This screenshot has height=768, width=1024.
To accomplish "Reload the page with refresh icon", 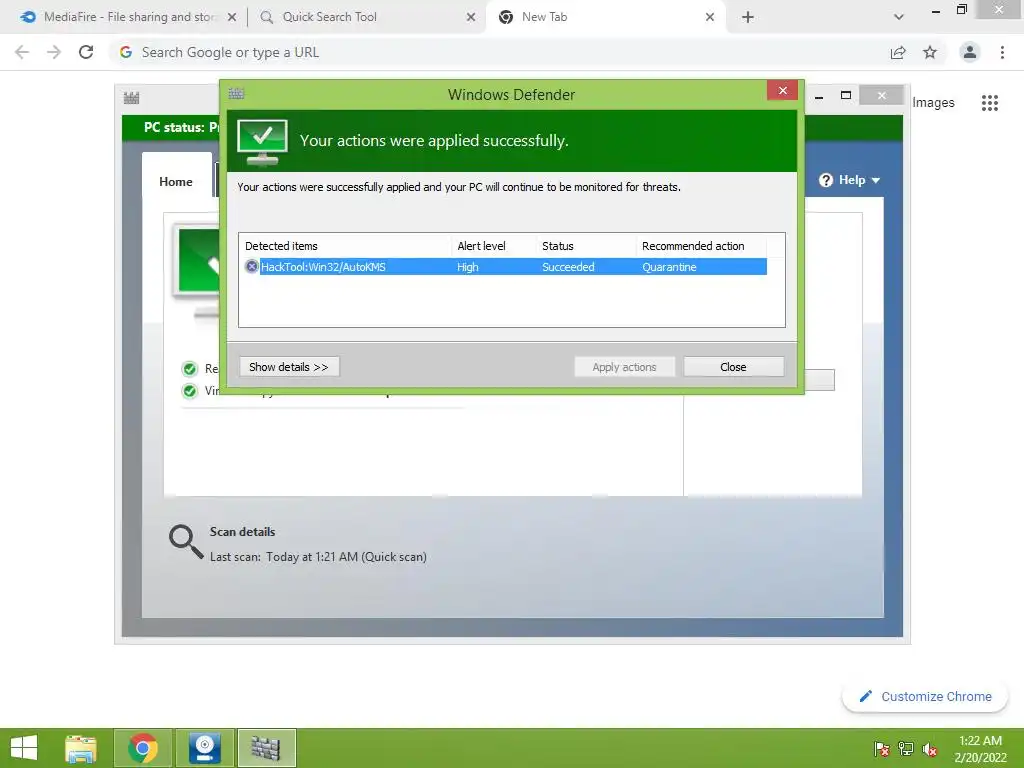I will point(86,52).
